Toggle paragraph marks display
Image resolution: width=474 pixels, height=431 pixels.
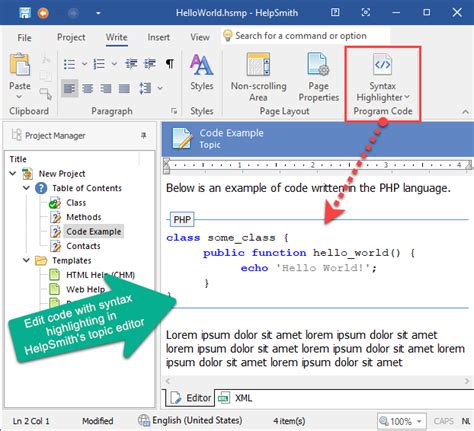coord(170,63)
